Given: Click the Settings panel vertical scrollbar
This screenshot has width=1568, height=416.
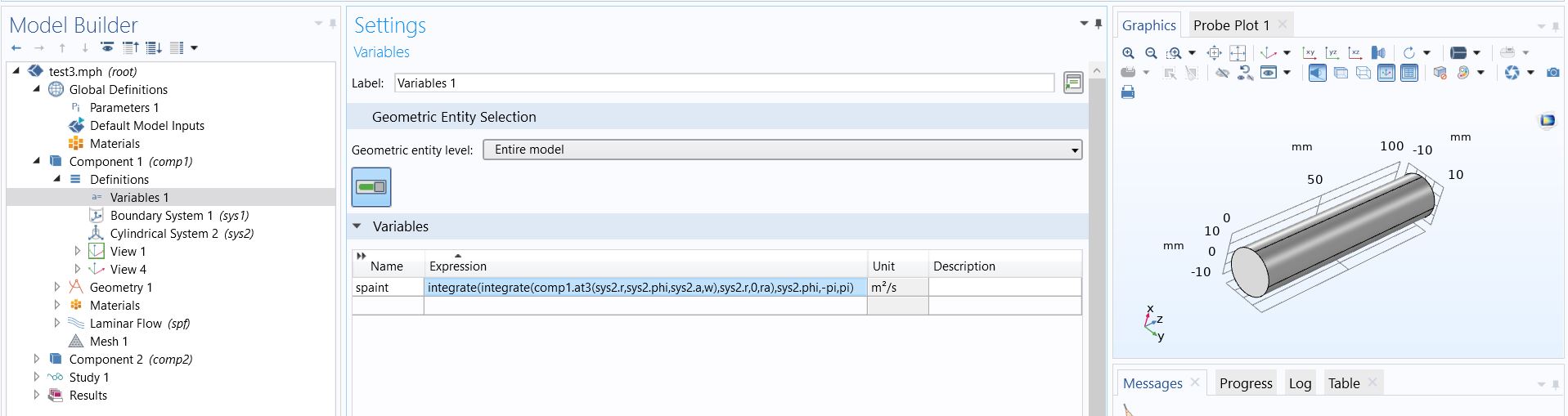Looking at the screenshot, I should click(x=1097, y=245).
